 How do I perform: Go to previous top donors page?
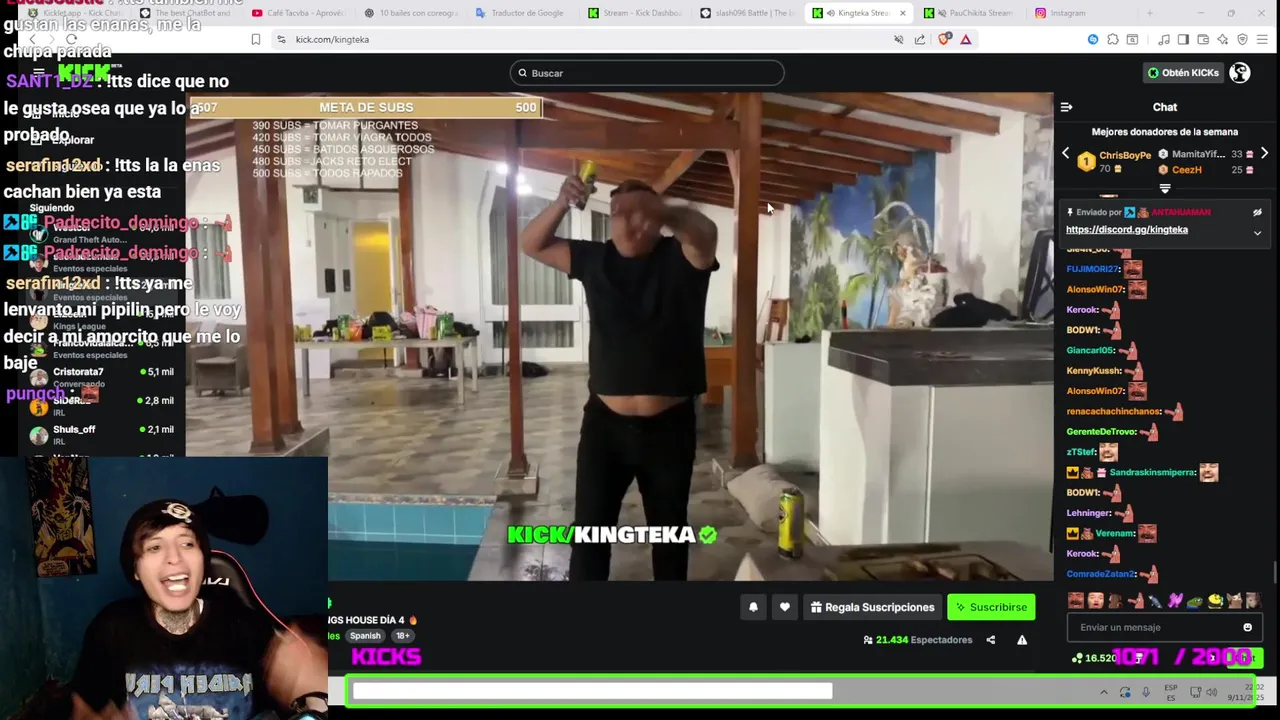(x=1066, y=154)
